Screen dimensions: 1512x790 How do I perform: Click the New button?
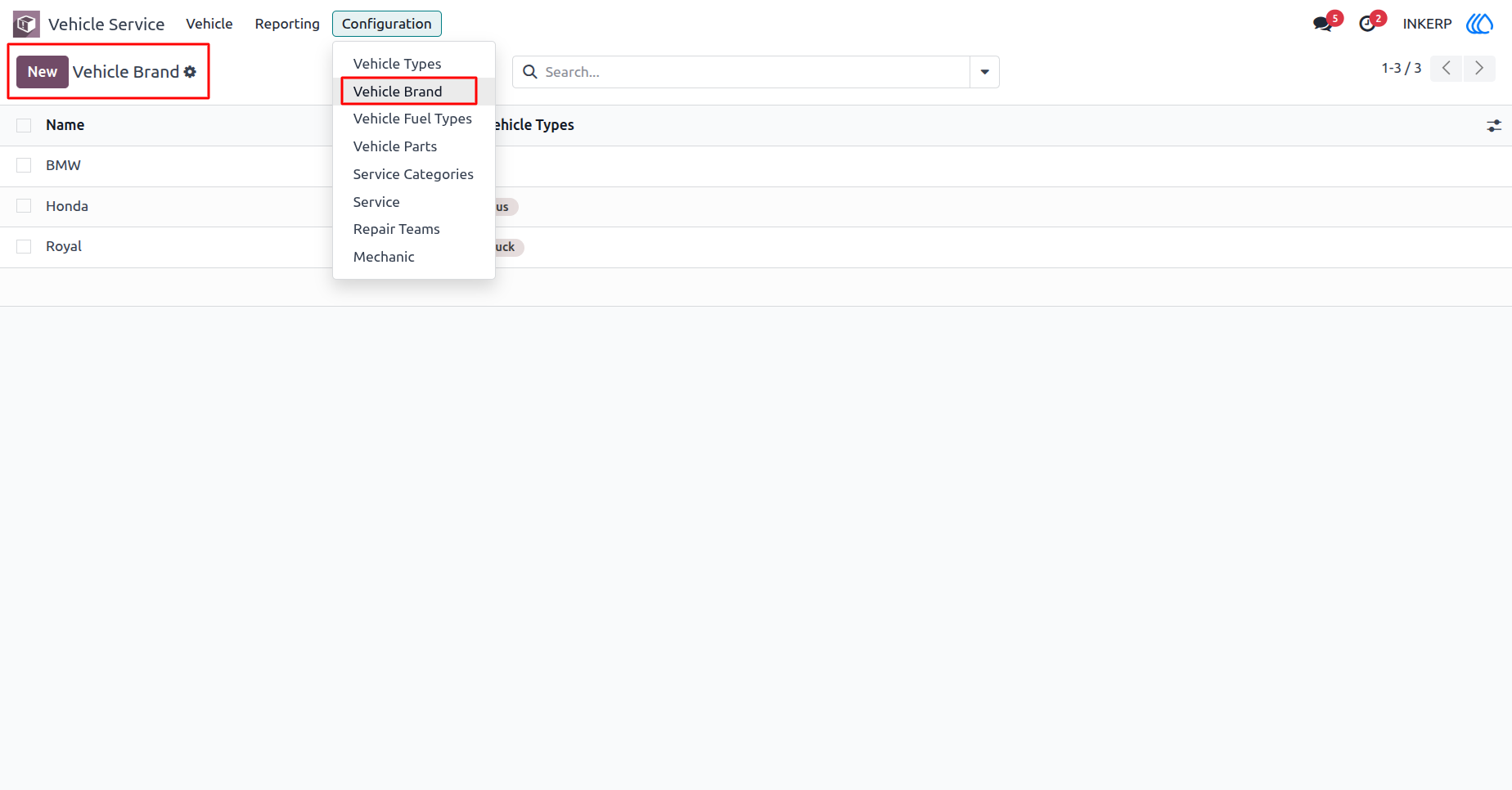[x=43, y=72]
